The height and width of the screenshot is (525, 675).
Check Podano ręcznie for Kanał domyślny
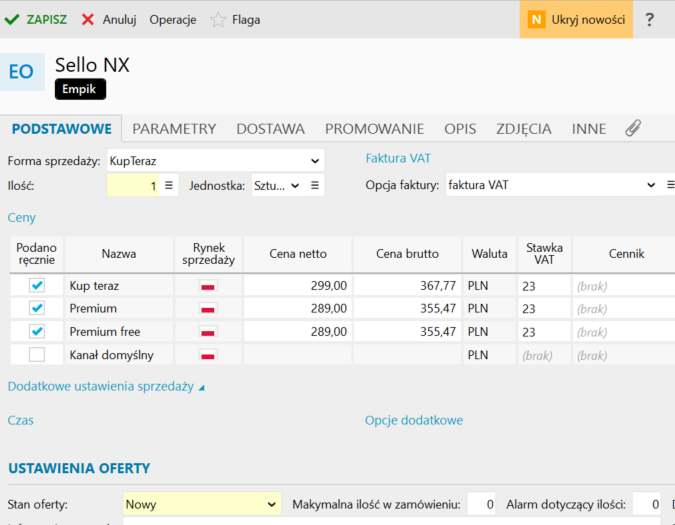click(37, 355)
